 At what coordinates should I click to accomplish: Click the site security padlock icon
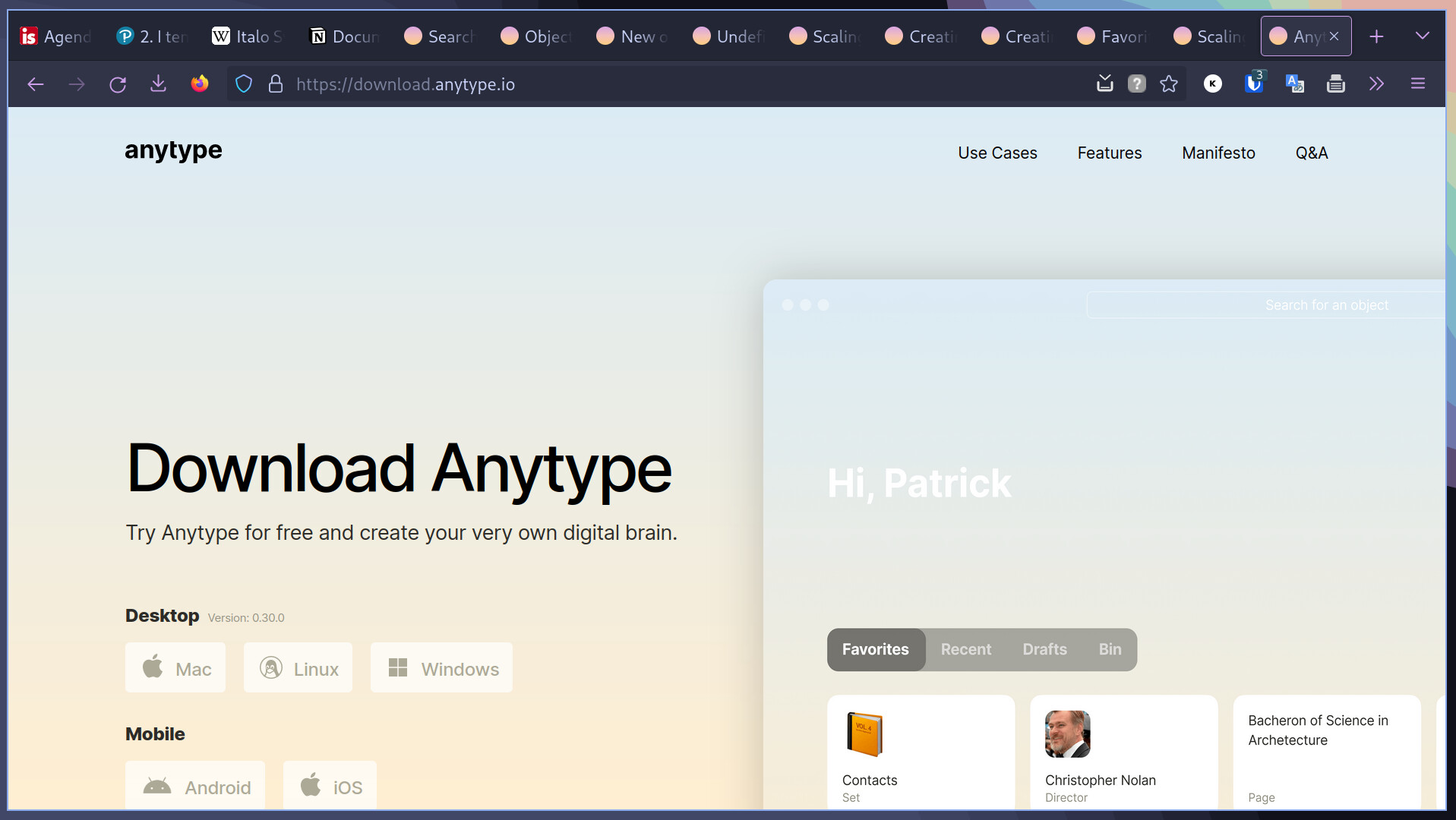276,84
